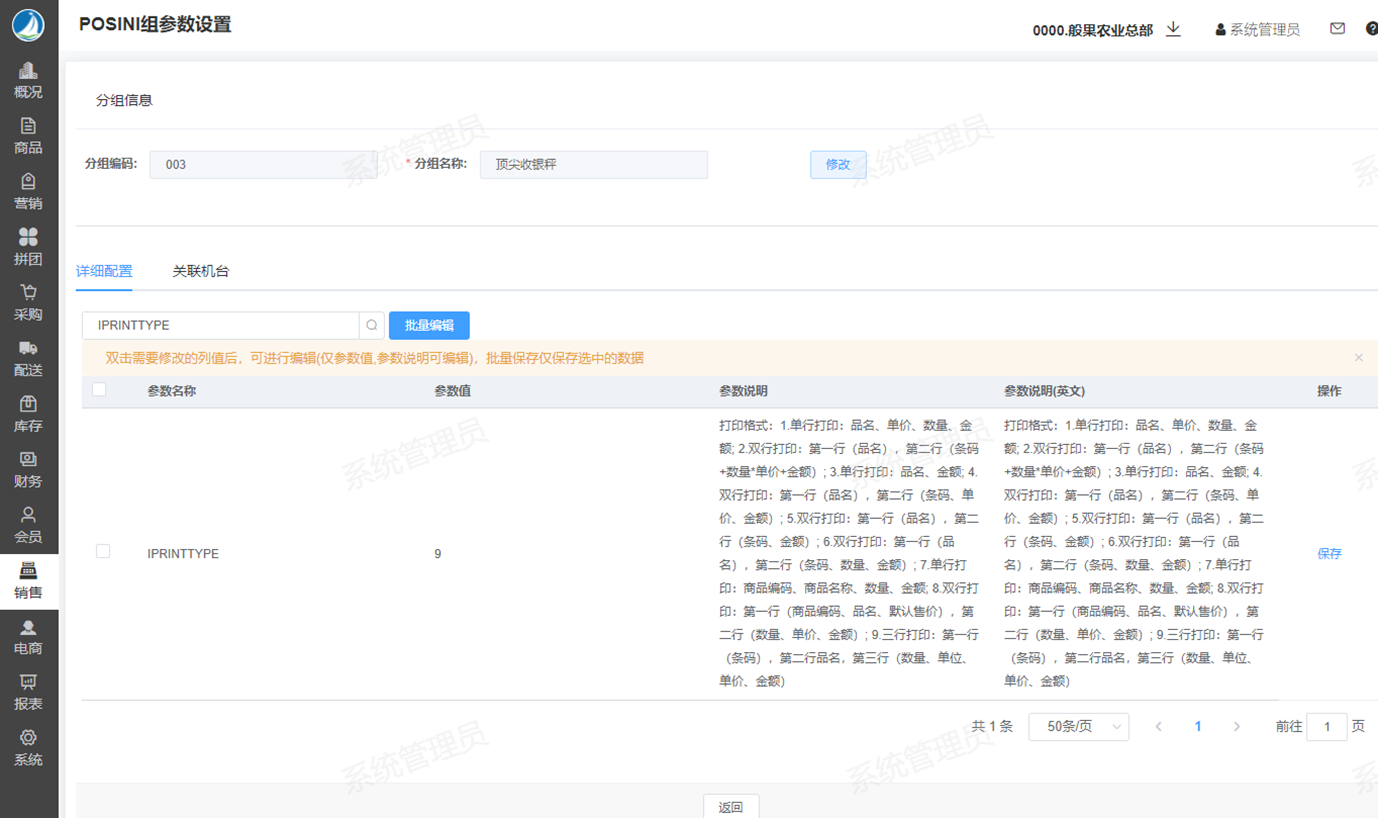This screenshot has height=818, width=1378.
Task: Open the 50条/页 page size dropdown
Action: pyautogui.click(x=1078, y=727)
